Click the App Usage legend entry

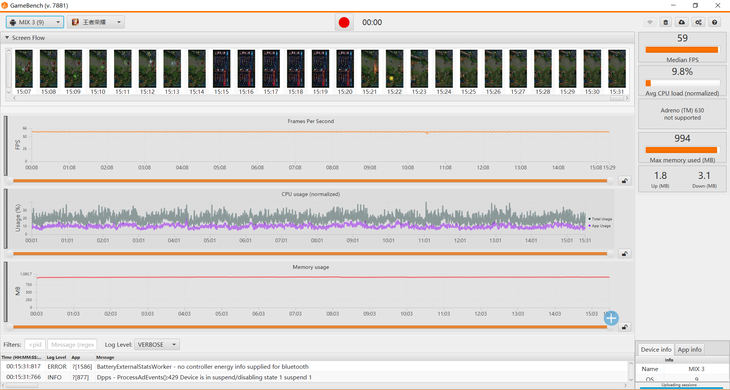pos(600,226)
